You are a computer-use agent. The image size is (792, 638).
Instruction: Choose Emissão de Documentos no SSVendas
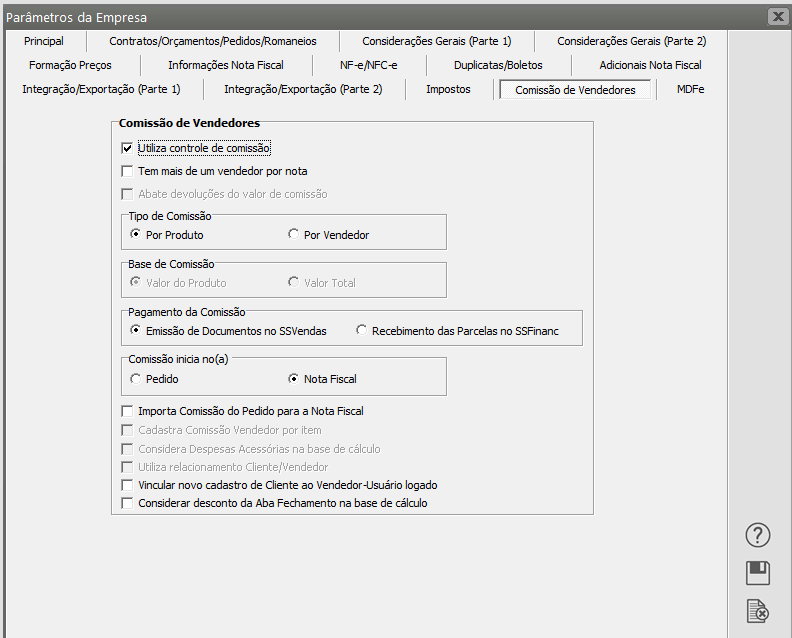[136, 330]
